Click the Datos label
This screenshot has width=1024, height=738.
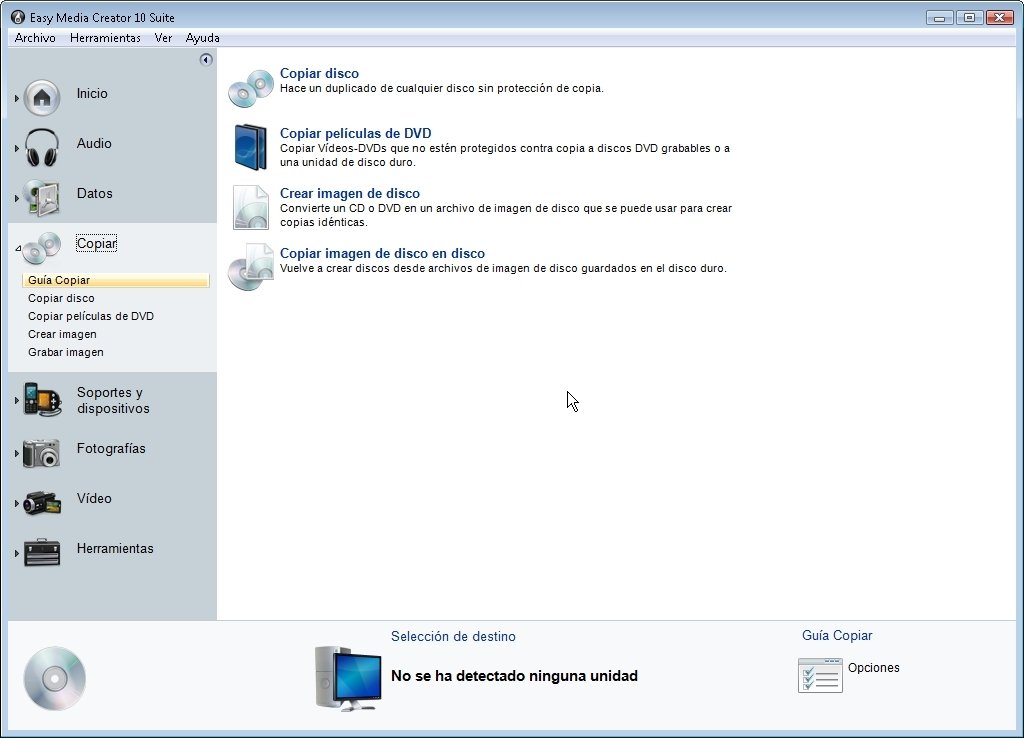95,193
